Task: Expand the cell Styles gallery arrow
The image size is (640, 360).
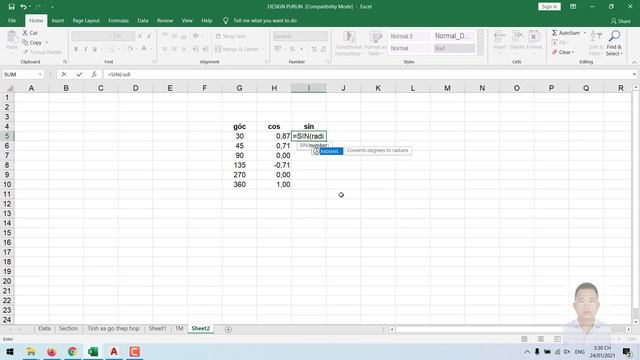Action: coord(481,52)
